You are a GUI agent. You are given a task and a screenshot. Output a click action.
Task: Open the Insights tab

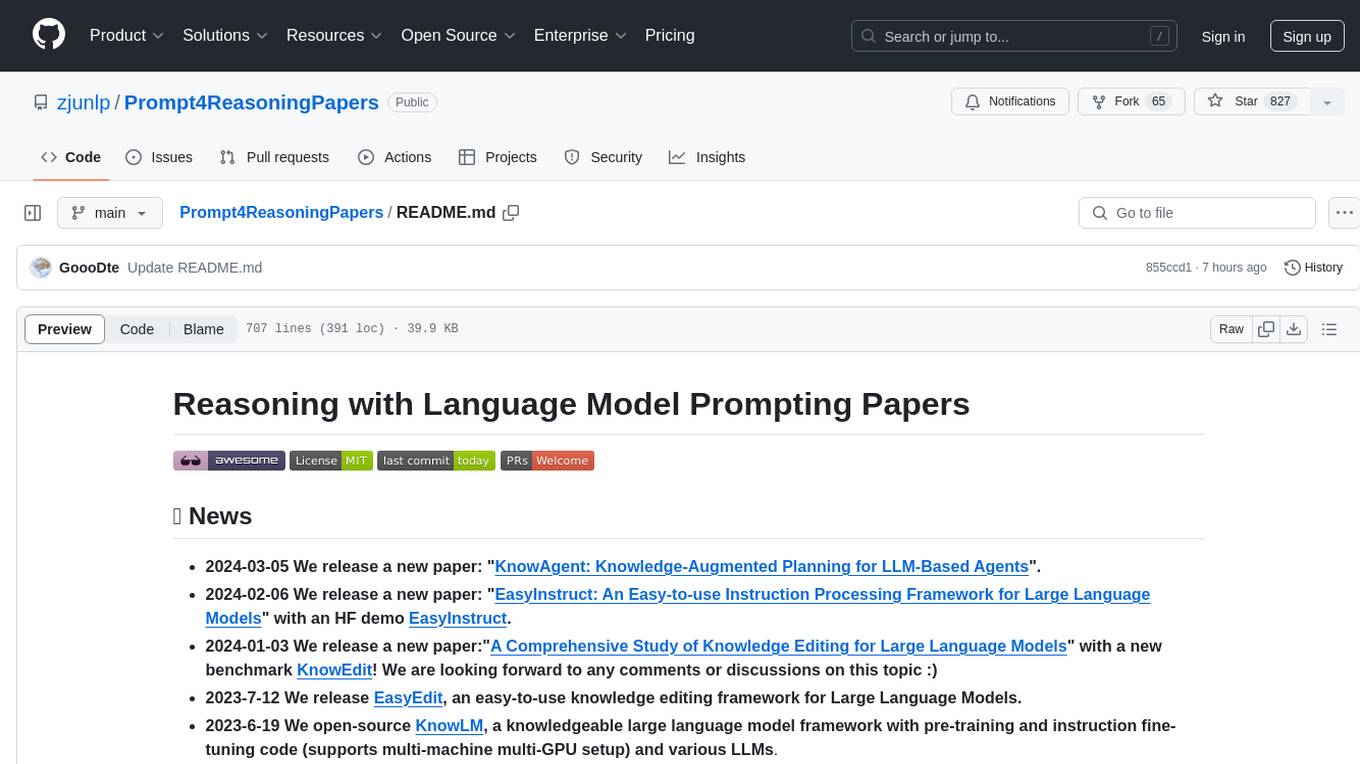(x=707, y=157)
